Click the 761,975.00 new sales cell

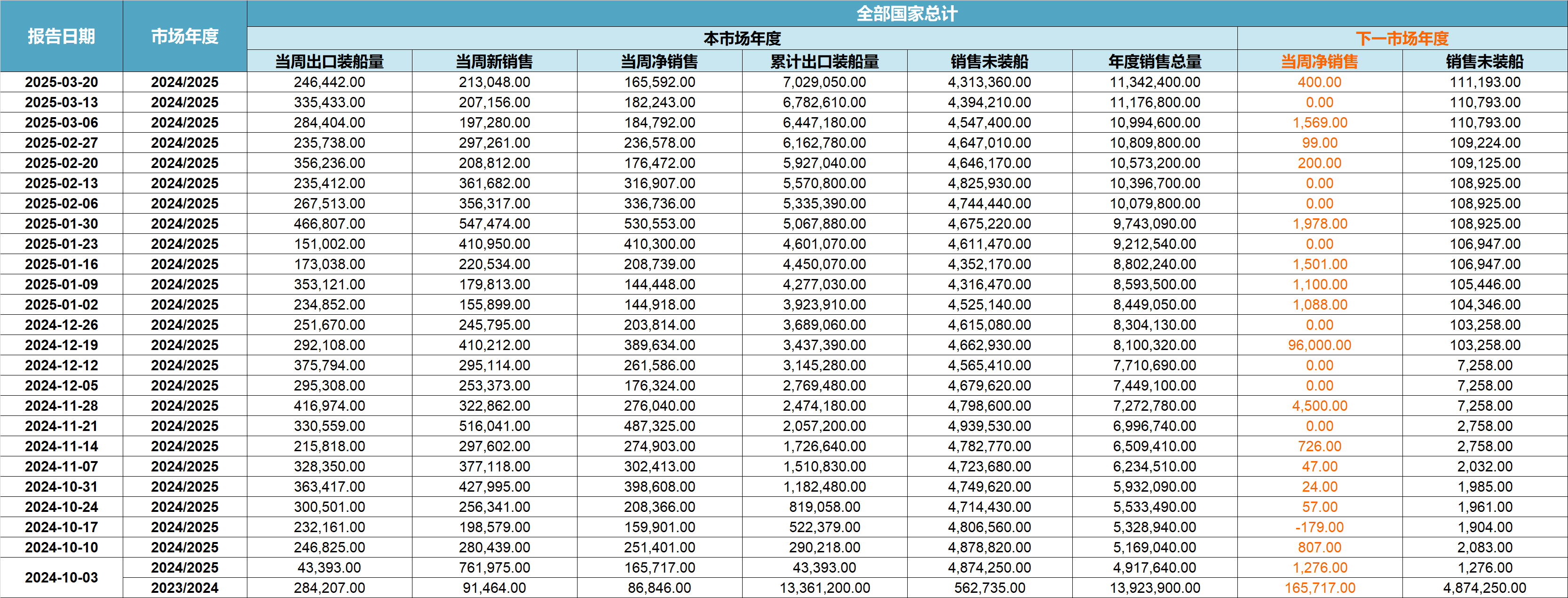(494, 567)
